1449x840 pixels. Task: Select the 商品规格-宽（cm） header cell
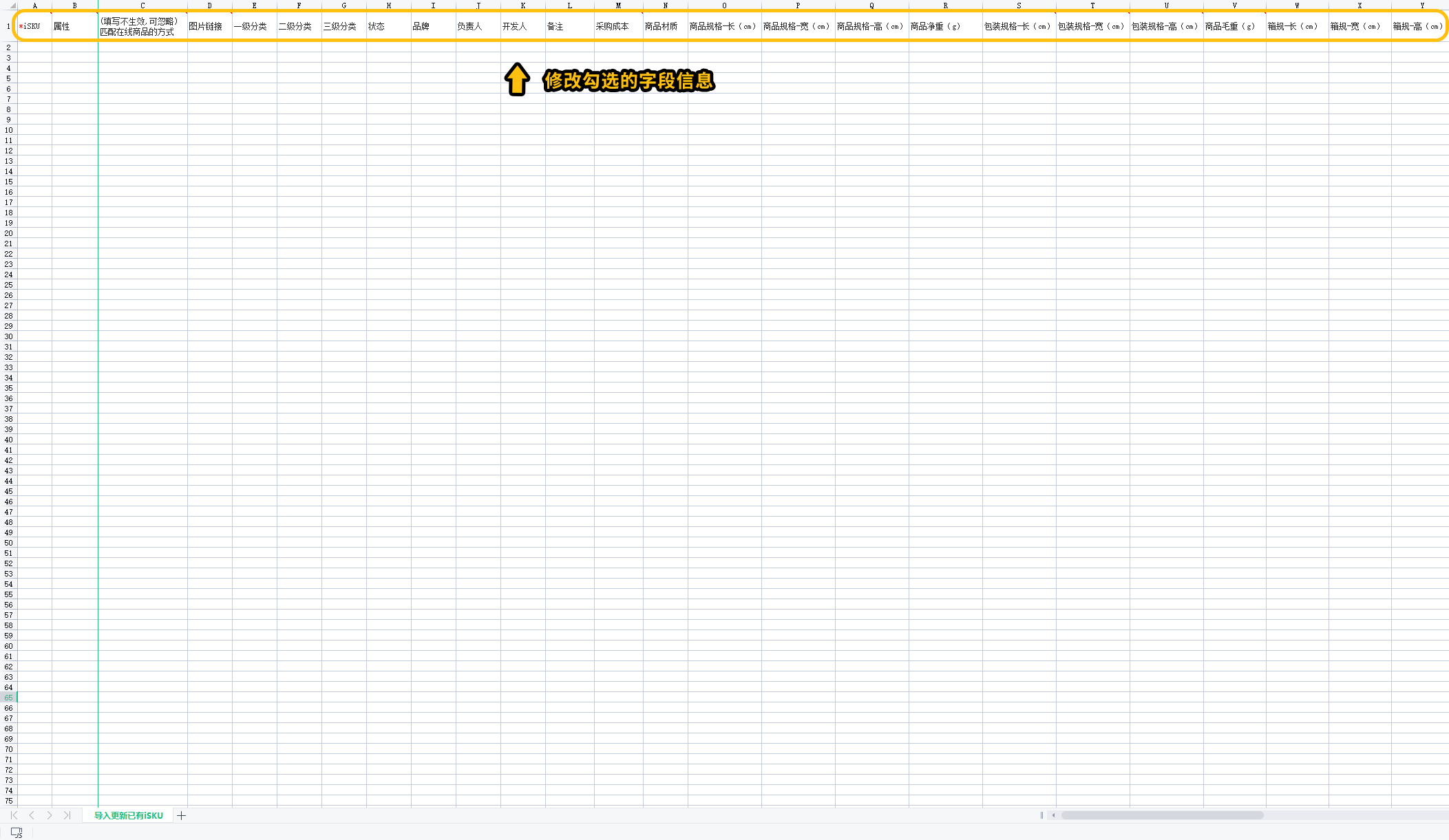pos(798,26)
